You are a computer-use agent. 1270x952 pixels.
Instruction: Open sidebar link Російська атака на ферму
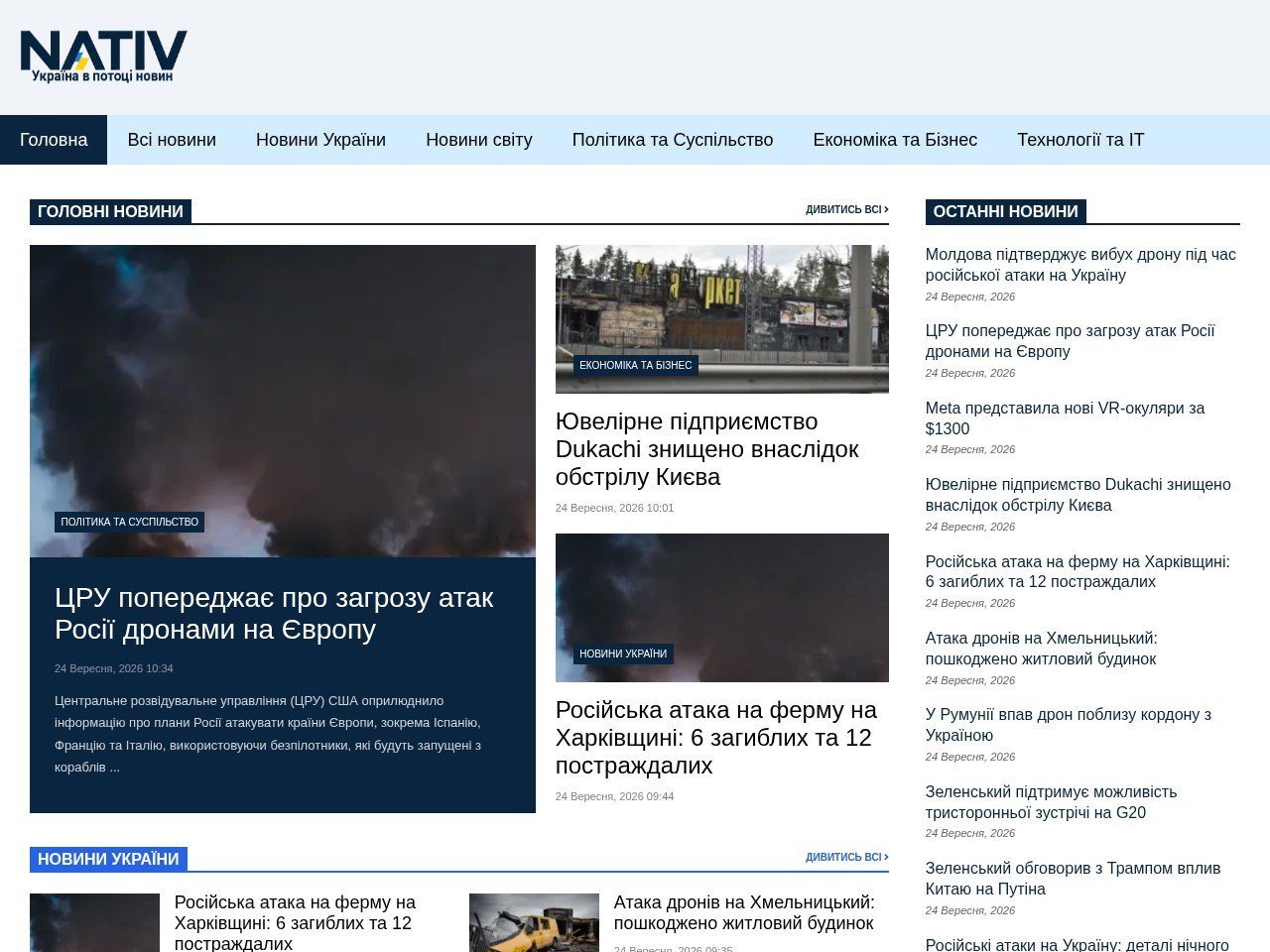coord(1078,571)
